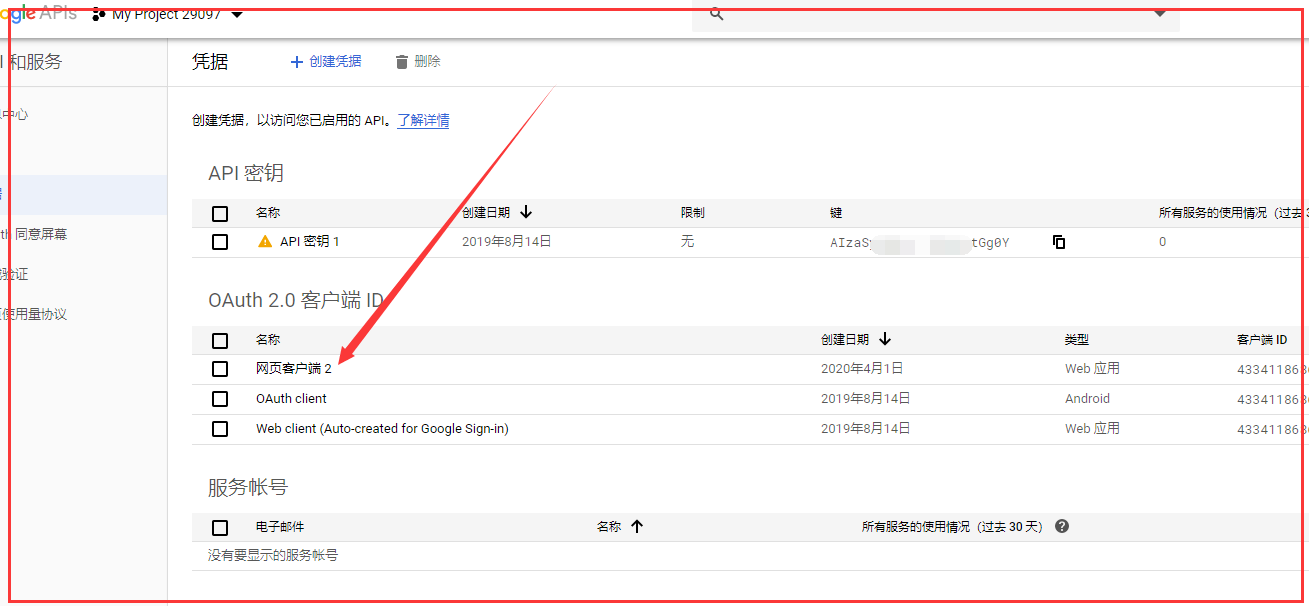Open the 了解详情 link
The height and width of the screenshot is (606, 1309).
422,120
